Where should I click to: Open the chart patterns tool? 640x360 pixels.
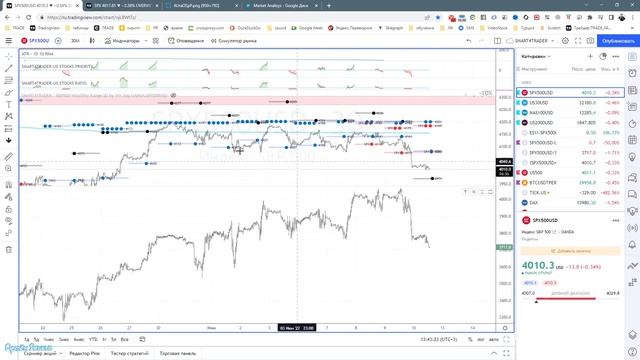click(9, 116)
